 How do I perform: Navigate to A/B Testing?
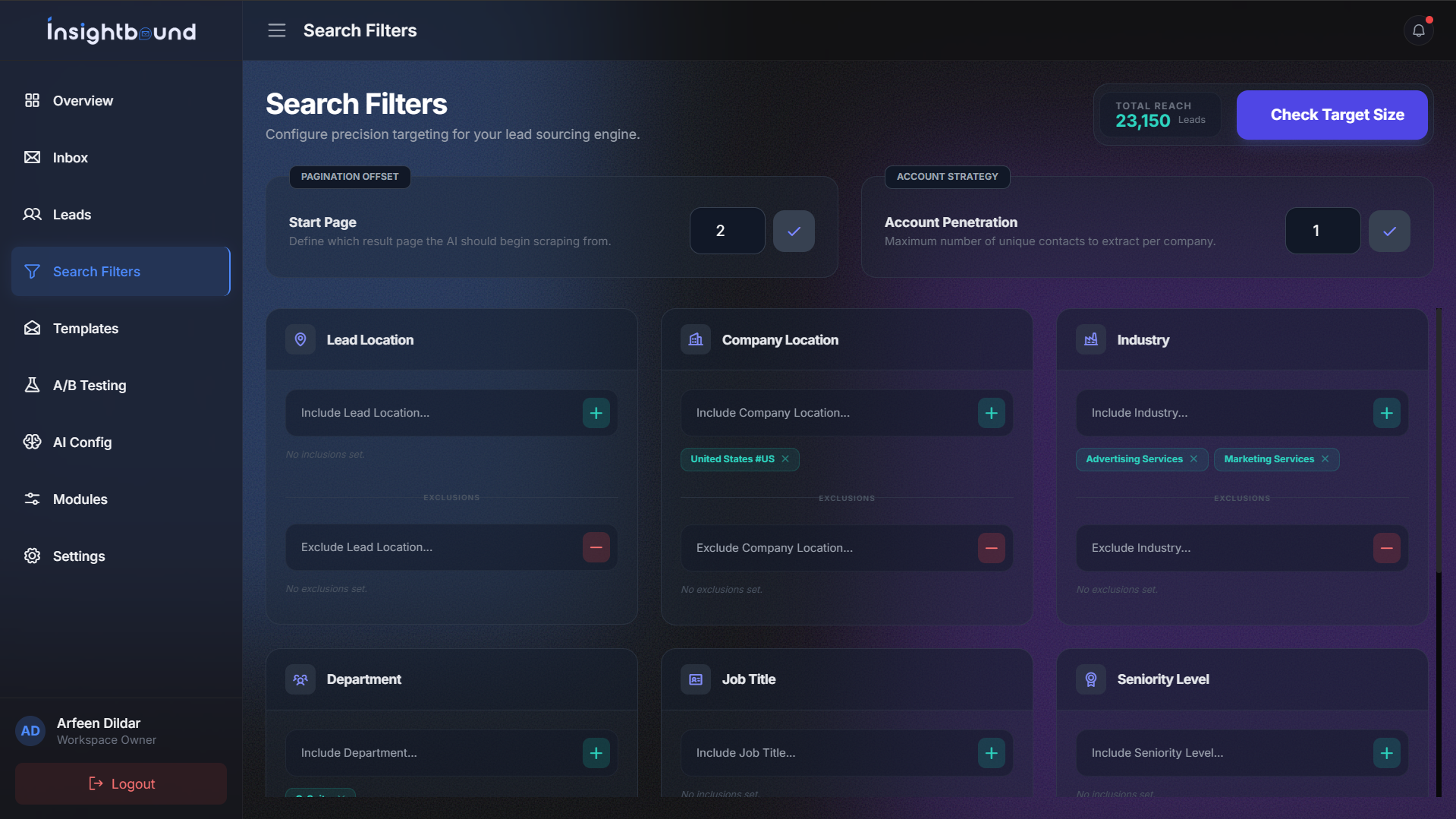point(121,386)
